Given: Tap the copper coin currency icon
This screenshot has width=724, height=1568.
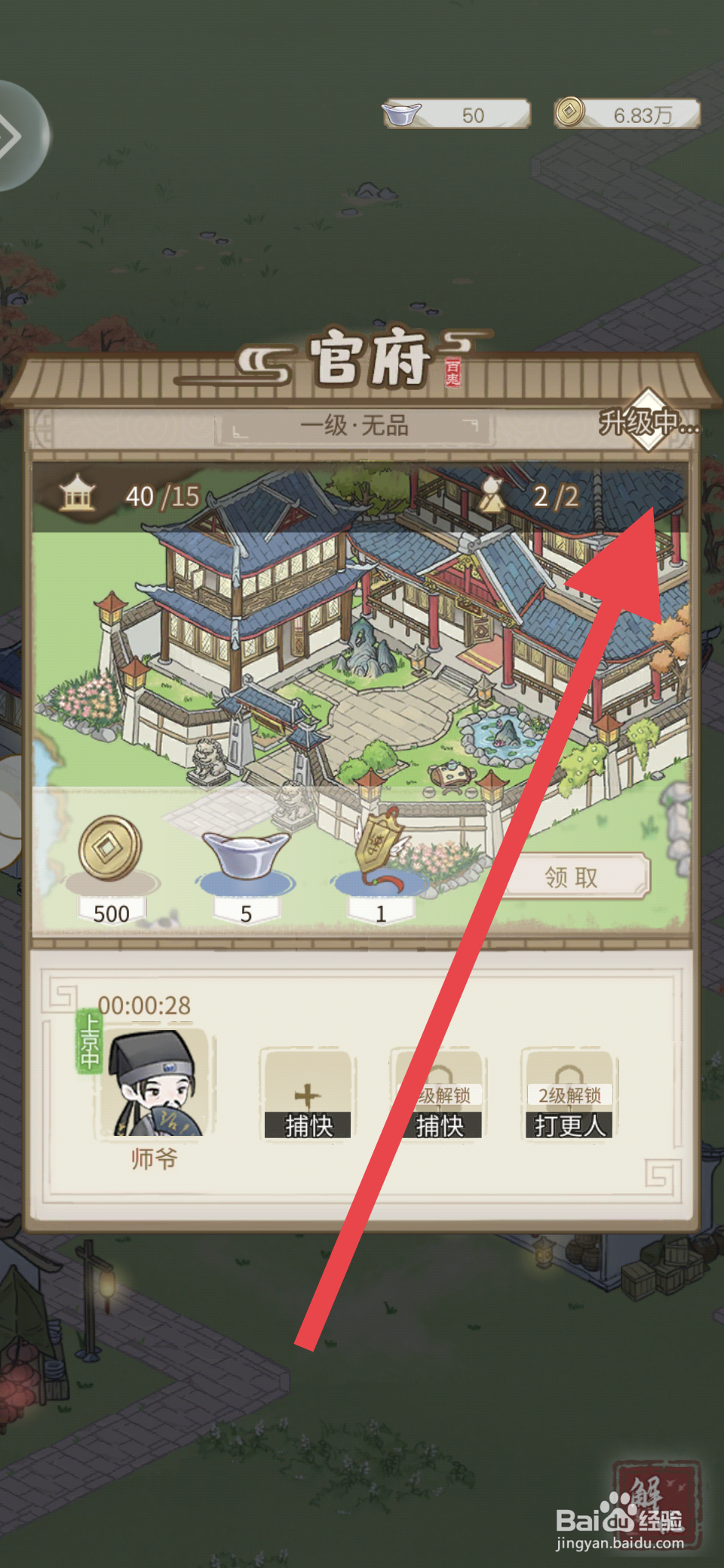Looking at the screenshot, I should click(x=570, y=112).
